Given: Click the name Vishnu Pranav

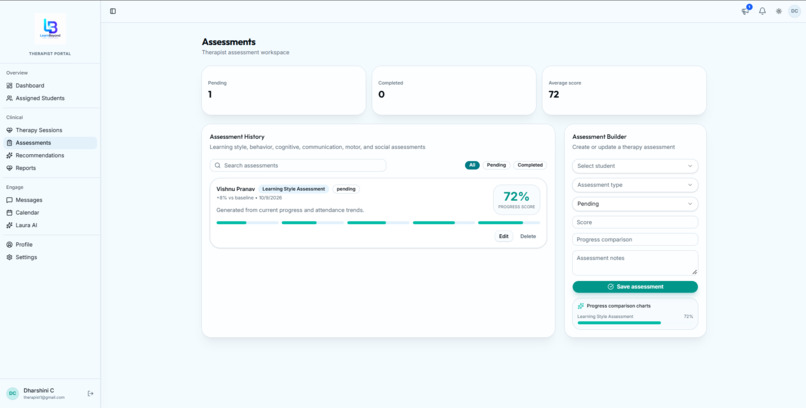Looking at the screenshot, I should point(235,189).
